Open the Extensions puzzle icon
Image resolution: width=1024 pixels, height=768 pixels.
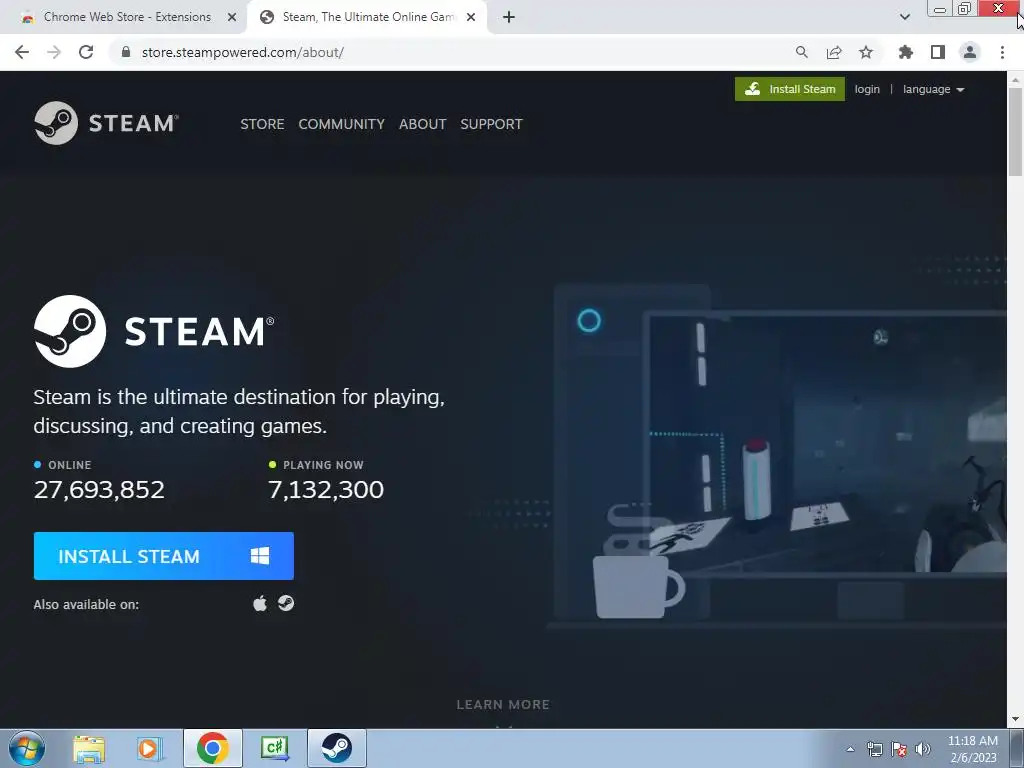[x=905, y=52]
